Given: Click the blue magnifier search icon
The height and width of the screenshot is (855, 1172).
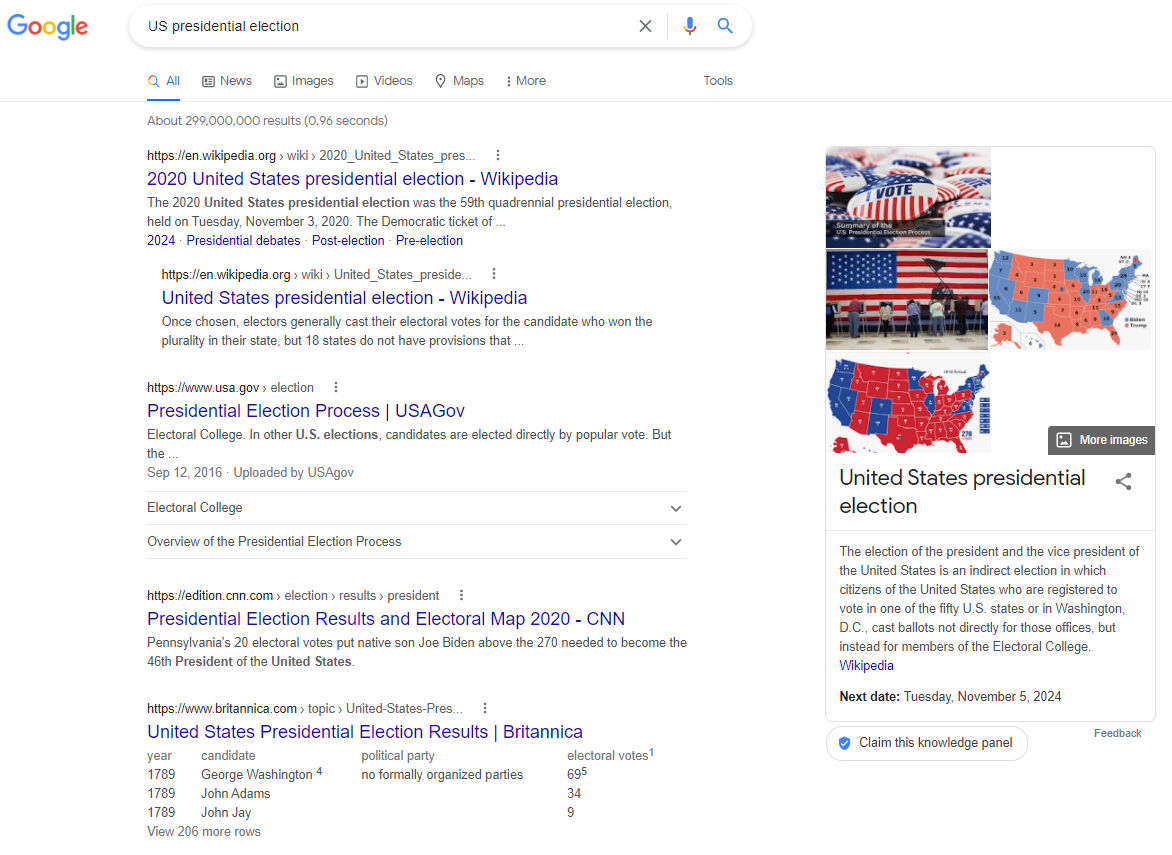Looking at the screenshot, I should (725, 27).
